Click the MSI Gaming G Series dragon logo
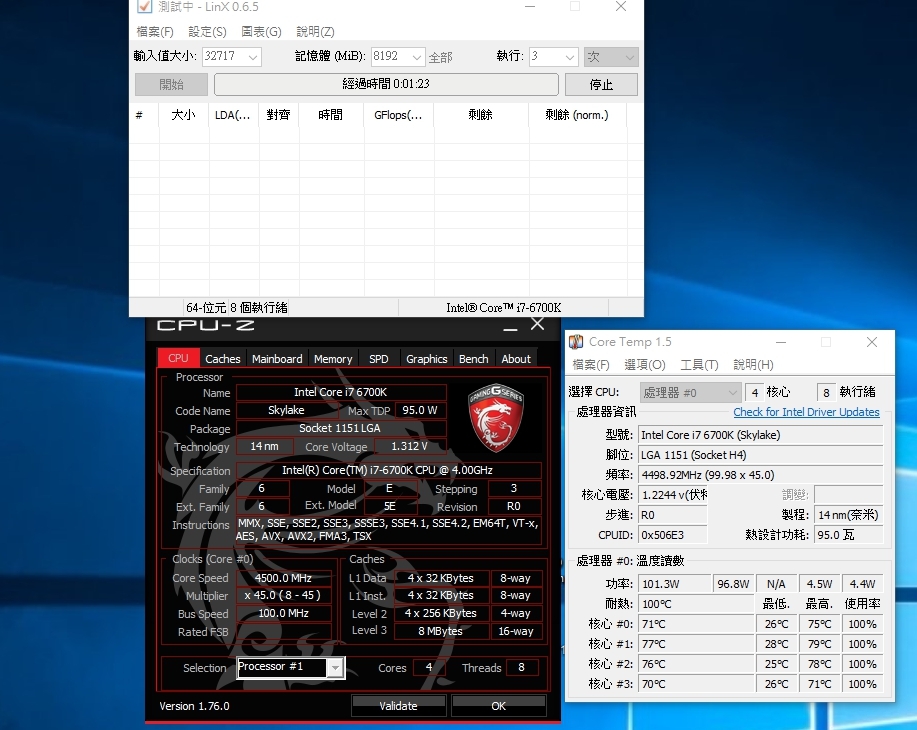Image resolution: width=917 pixels, height=730 pixels. [495, 418]
